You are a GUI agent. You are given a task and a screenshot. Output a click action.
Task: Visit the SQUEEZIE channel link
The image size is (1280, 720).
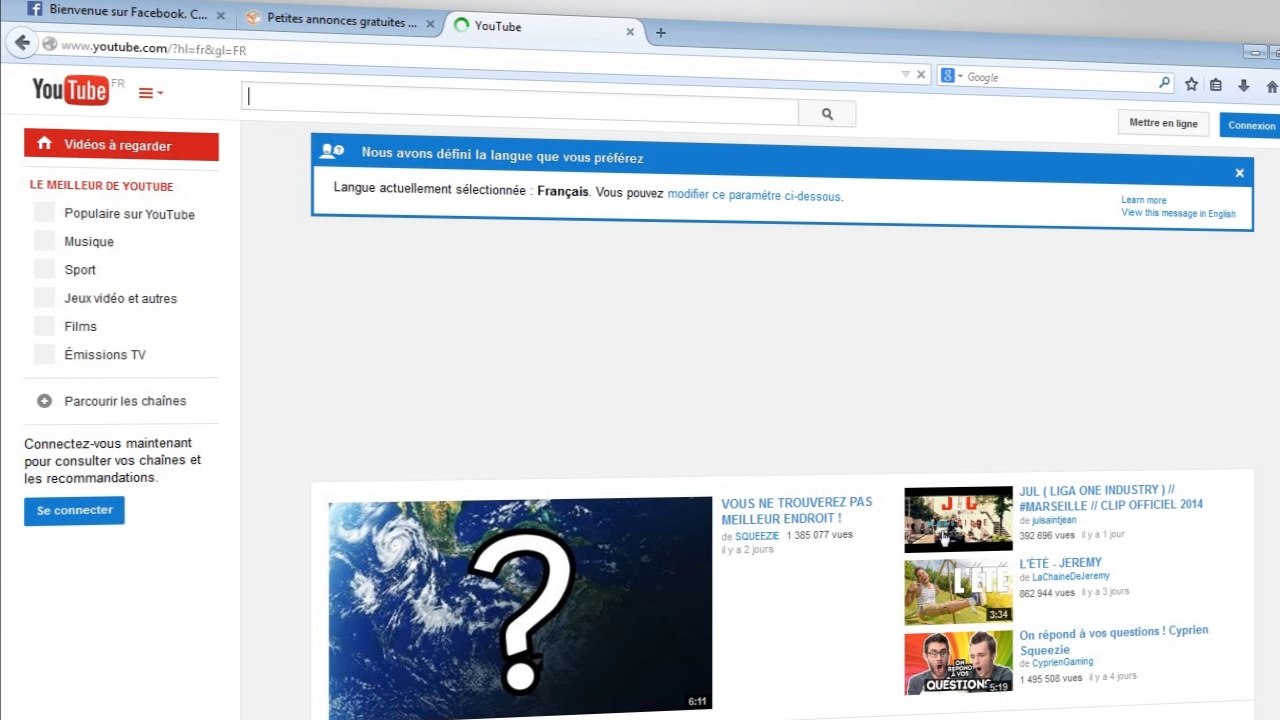tap(756, 537)
